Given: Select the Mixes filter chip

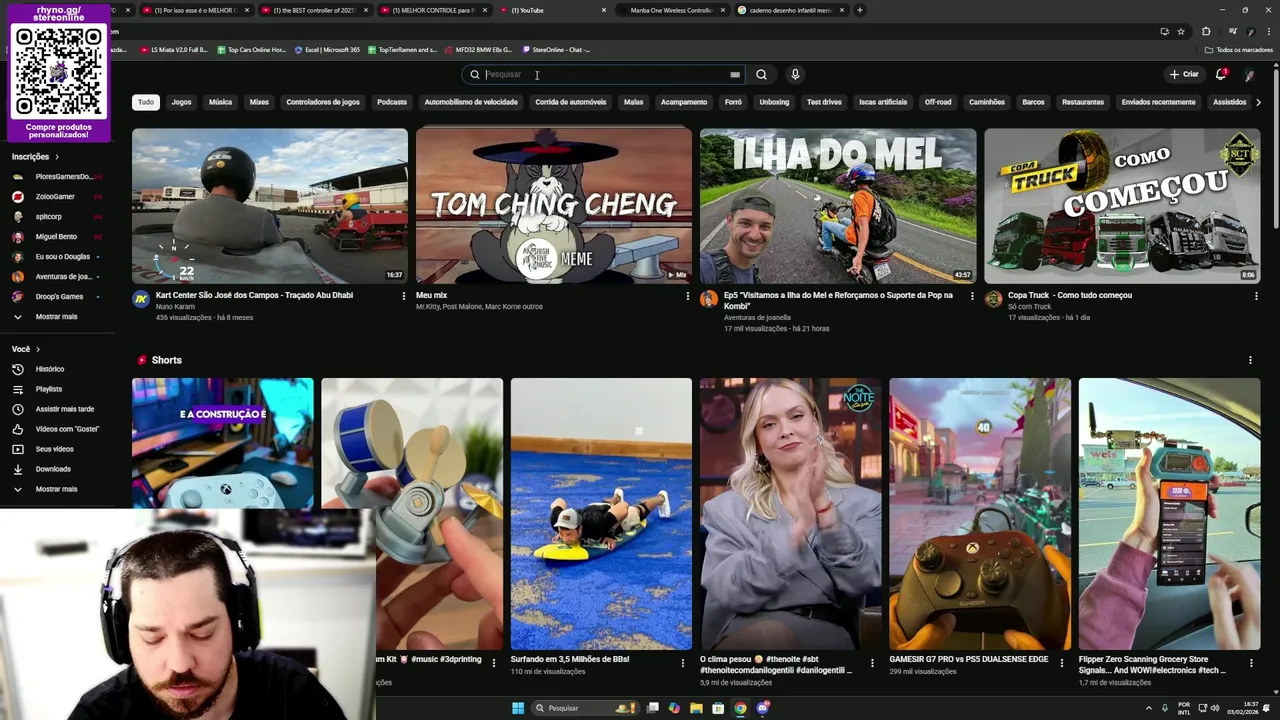Looking at the screenshot, I should (259, 102).
